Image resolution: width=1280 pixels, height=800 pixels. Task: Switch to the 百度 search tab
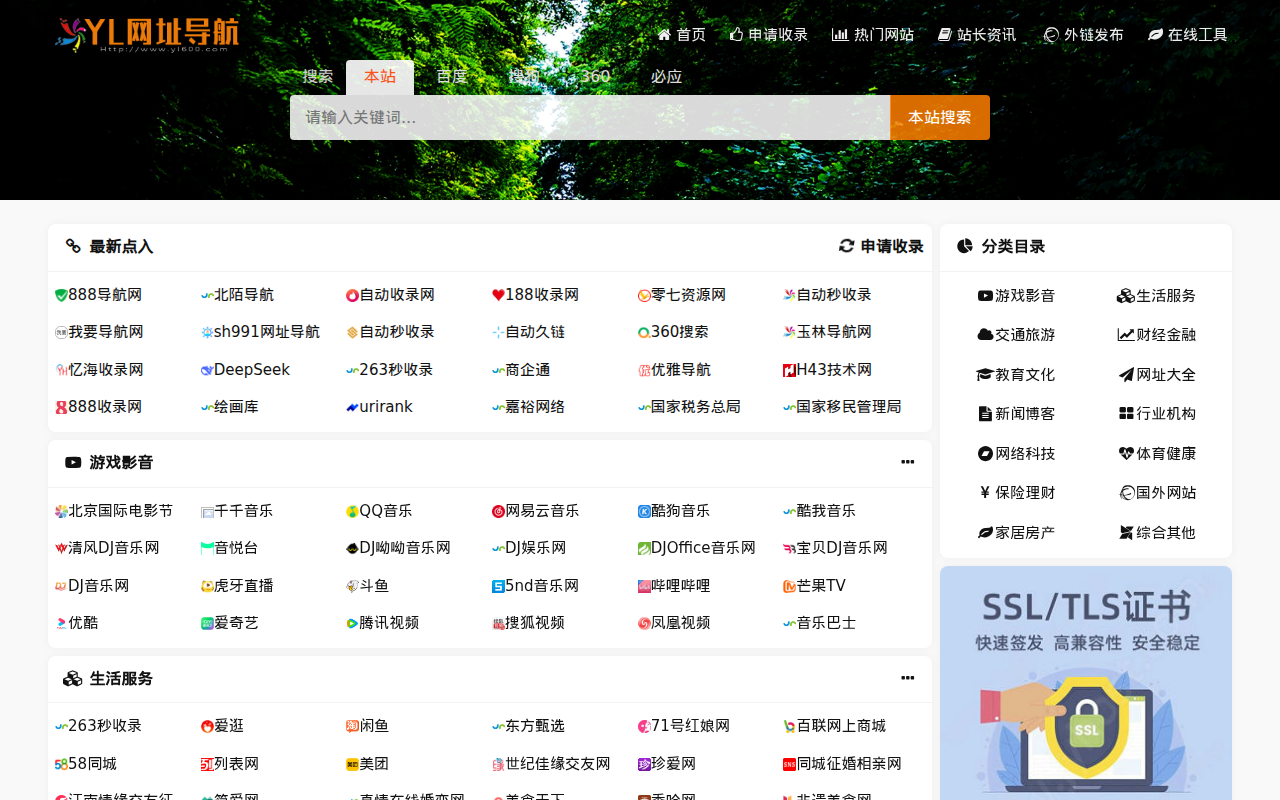coord(451,75)
